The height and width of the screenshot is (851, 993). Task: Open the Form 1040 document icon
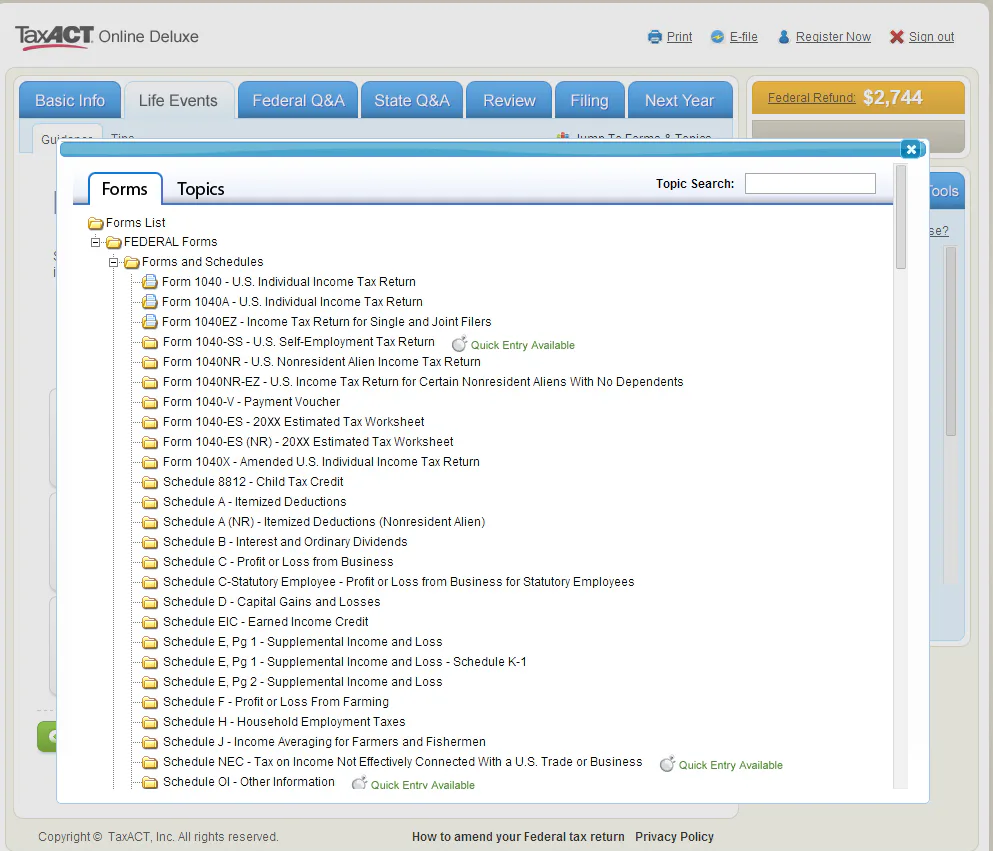pyautogui.click(x=149, y=281)
